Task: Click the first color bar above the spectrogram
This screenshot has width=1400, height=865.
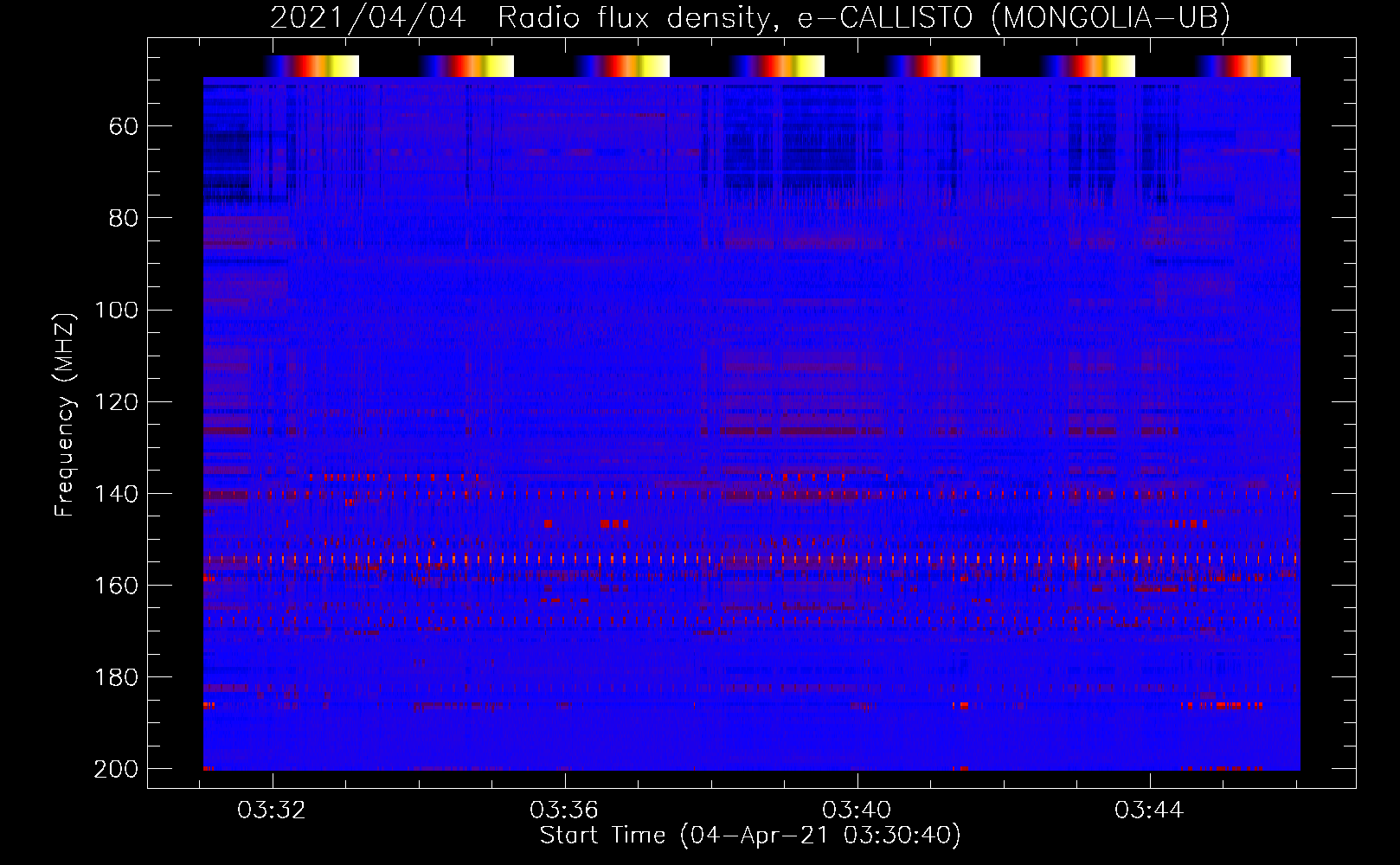Action: tap(311, 66)
